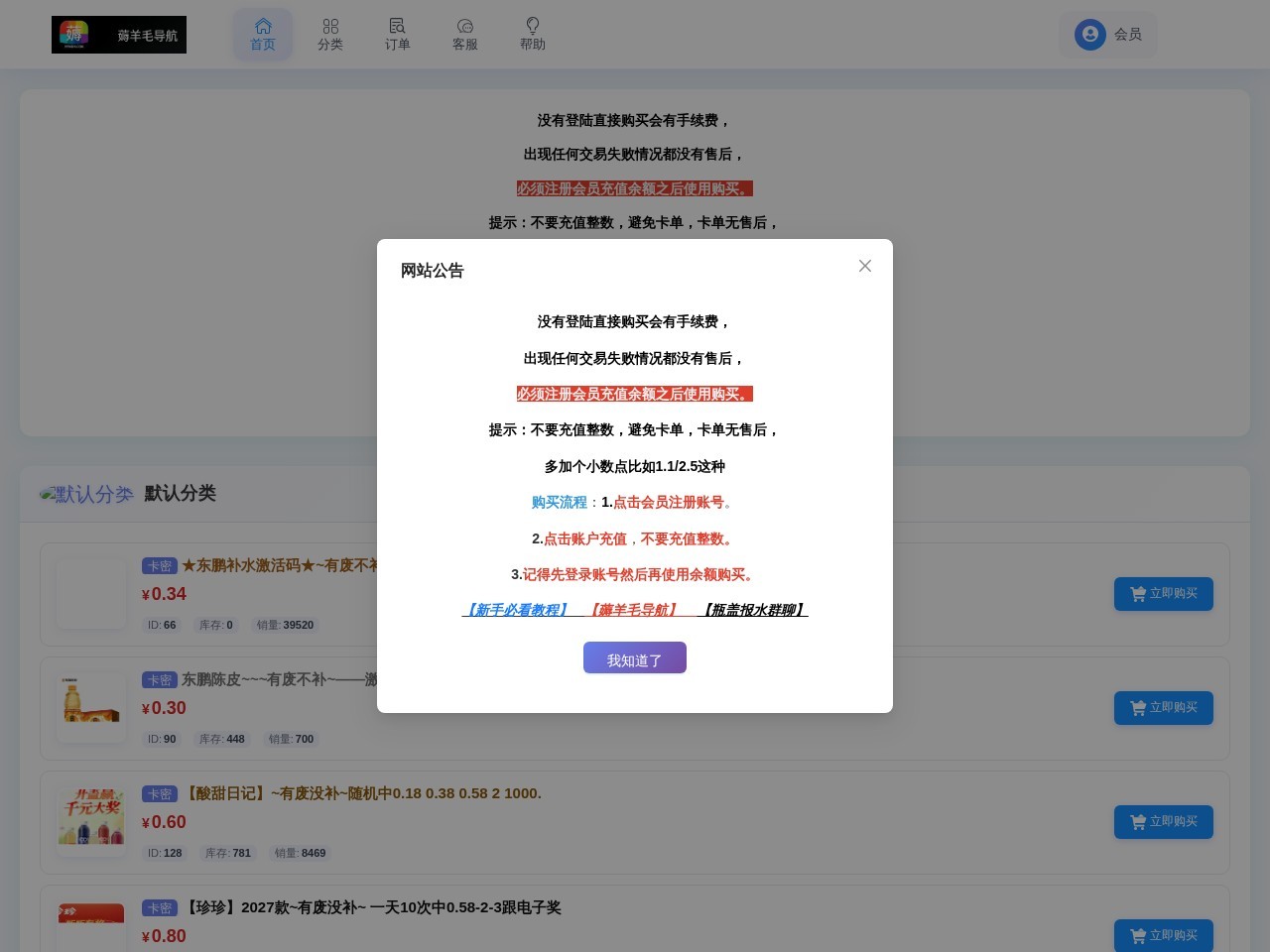The image size is (1270, 952).
Task: Click the ¥0.30 price
Action: point(164,708)
